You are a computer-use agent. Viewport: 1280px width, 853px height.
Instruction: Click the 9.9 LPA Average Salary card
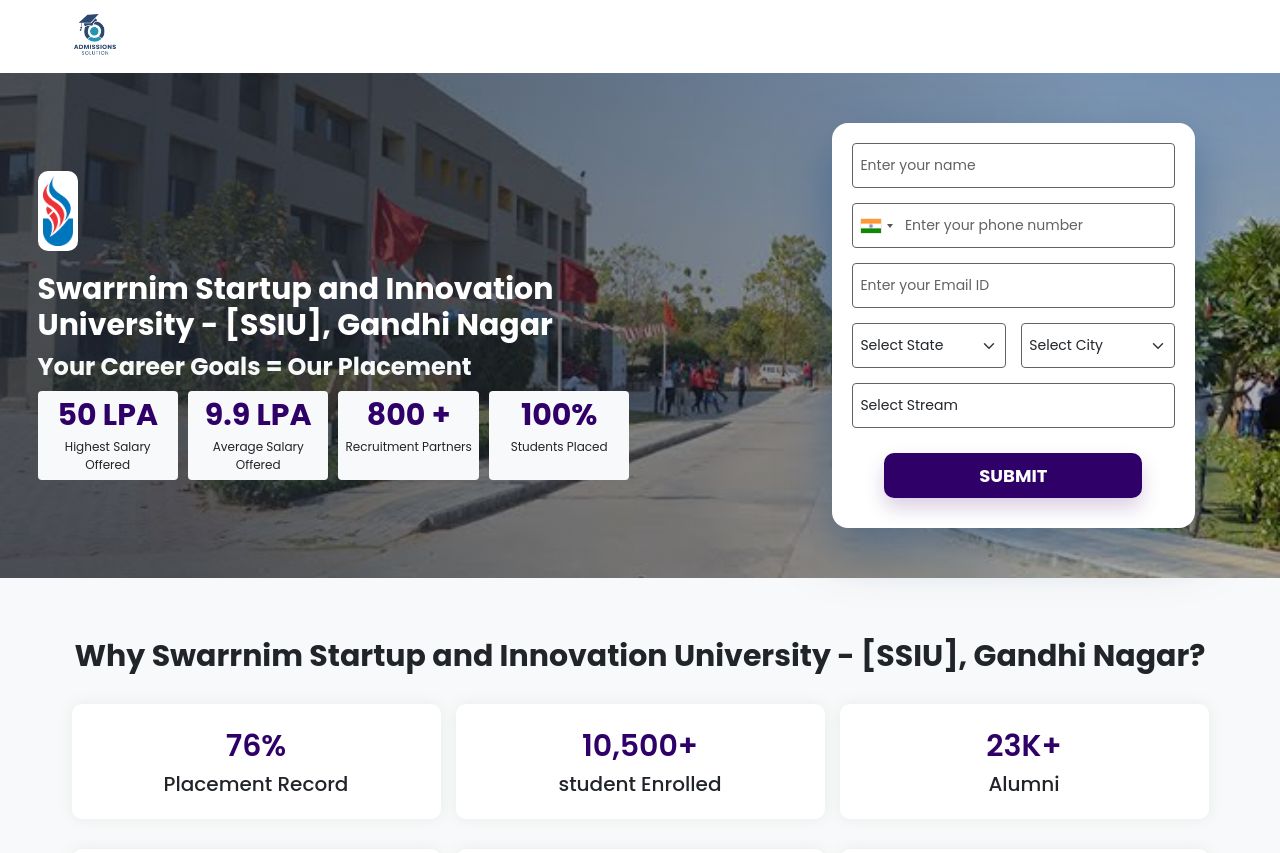(258, 436)
